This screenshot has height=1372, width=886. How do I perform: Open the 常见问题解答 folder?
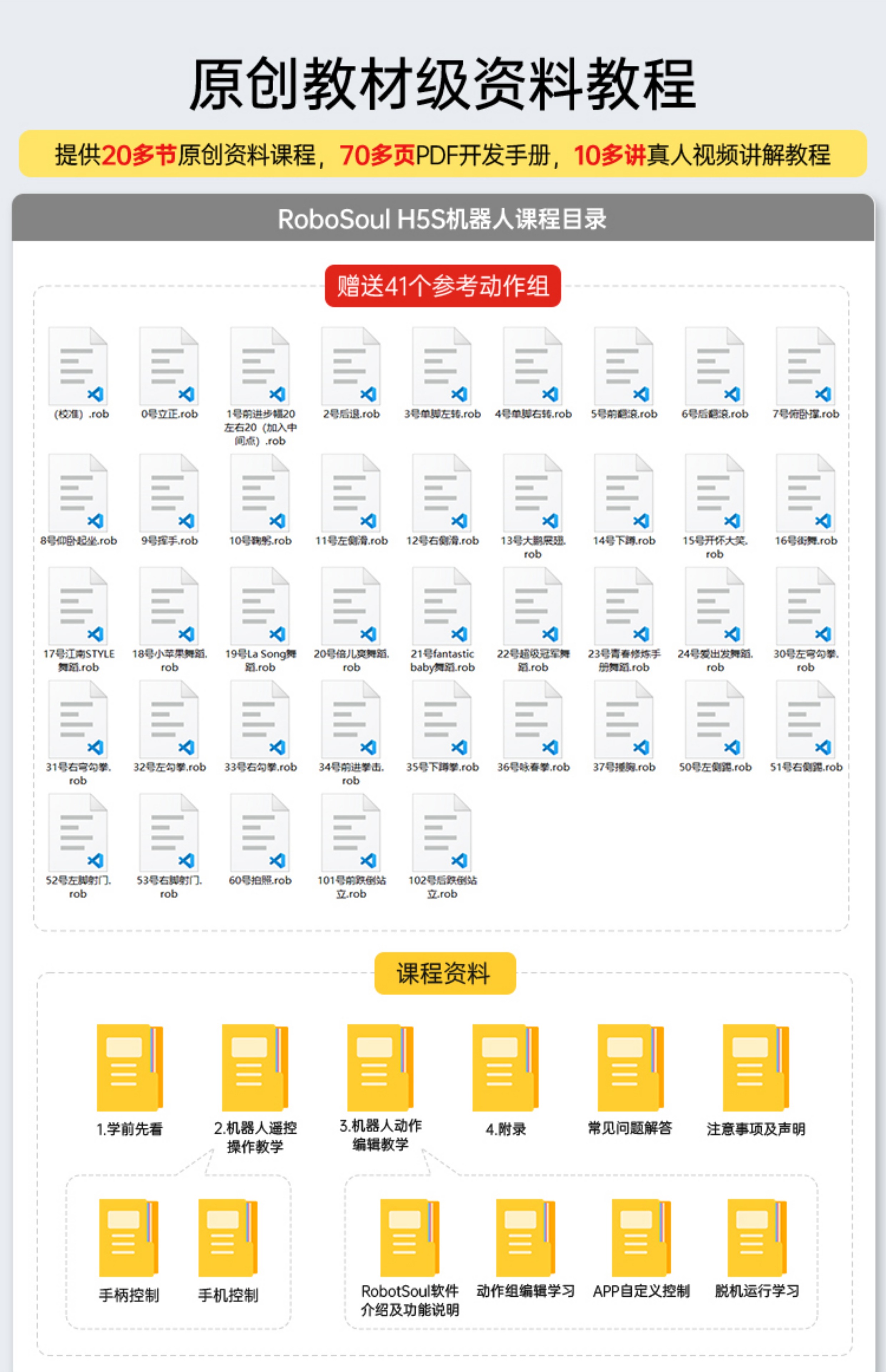(x=631, y=1067)
